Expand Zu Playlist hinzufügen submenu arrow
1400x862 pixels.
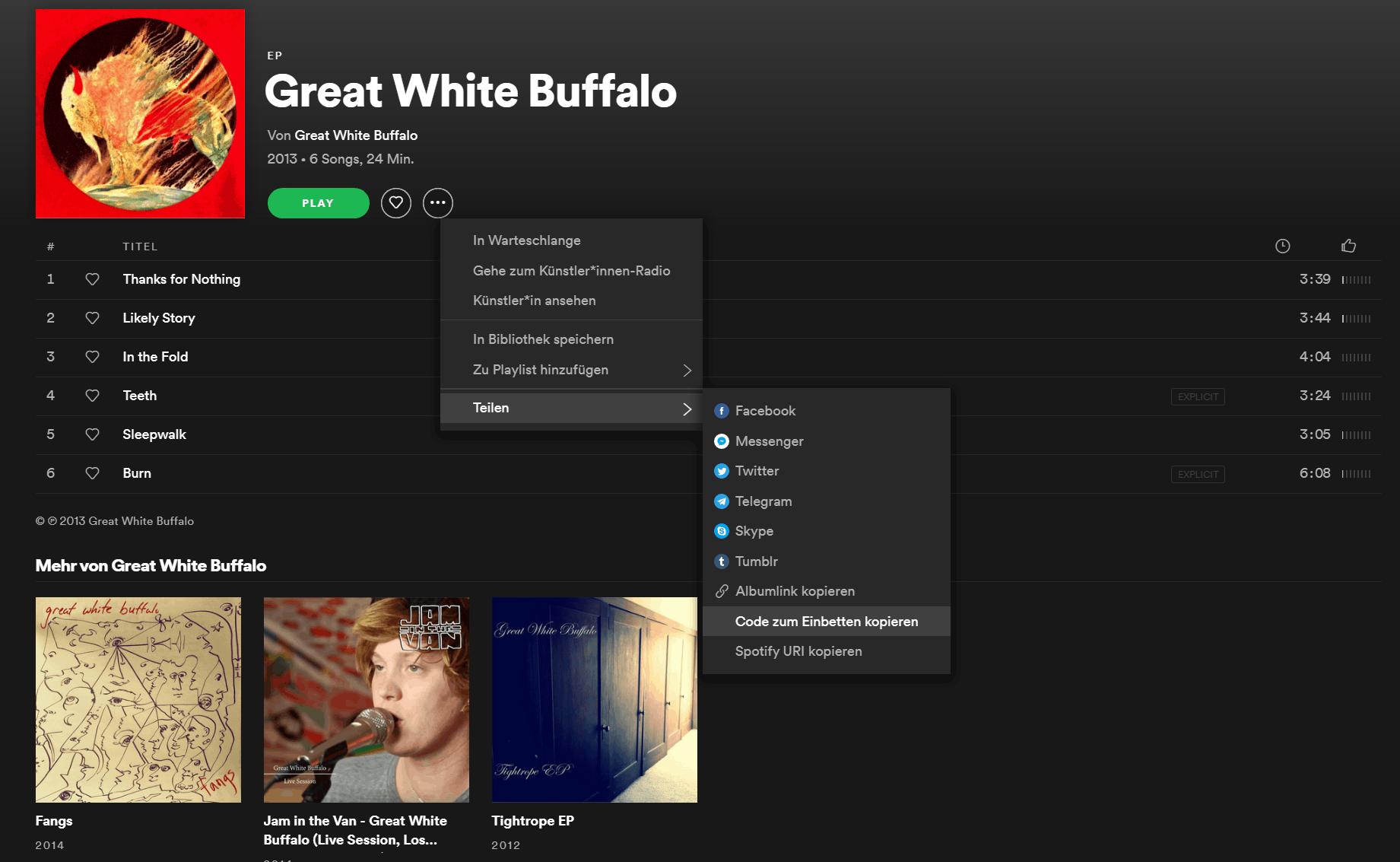click(x=687, y=370)
